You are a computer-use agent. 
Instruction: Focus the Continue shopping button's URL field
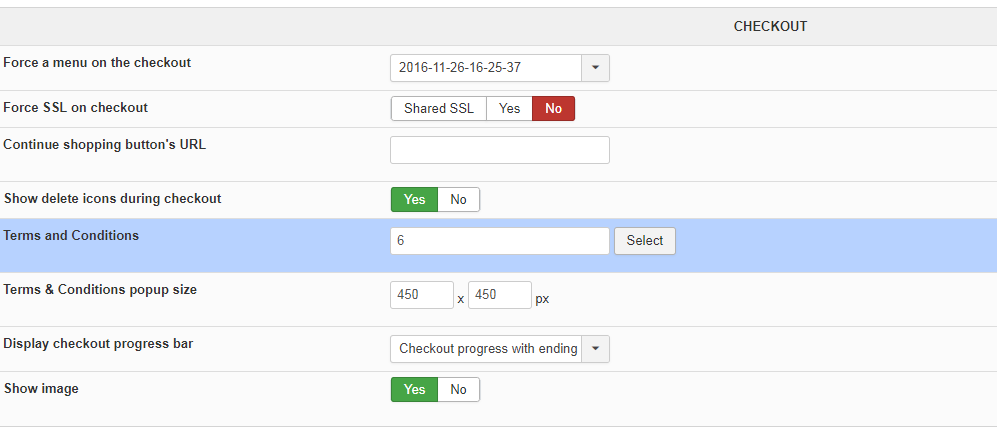pyautogui.click(x=499, y=150)
